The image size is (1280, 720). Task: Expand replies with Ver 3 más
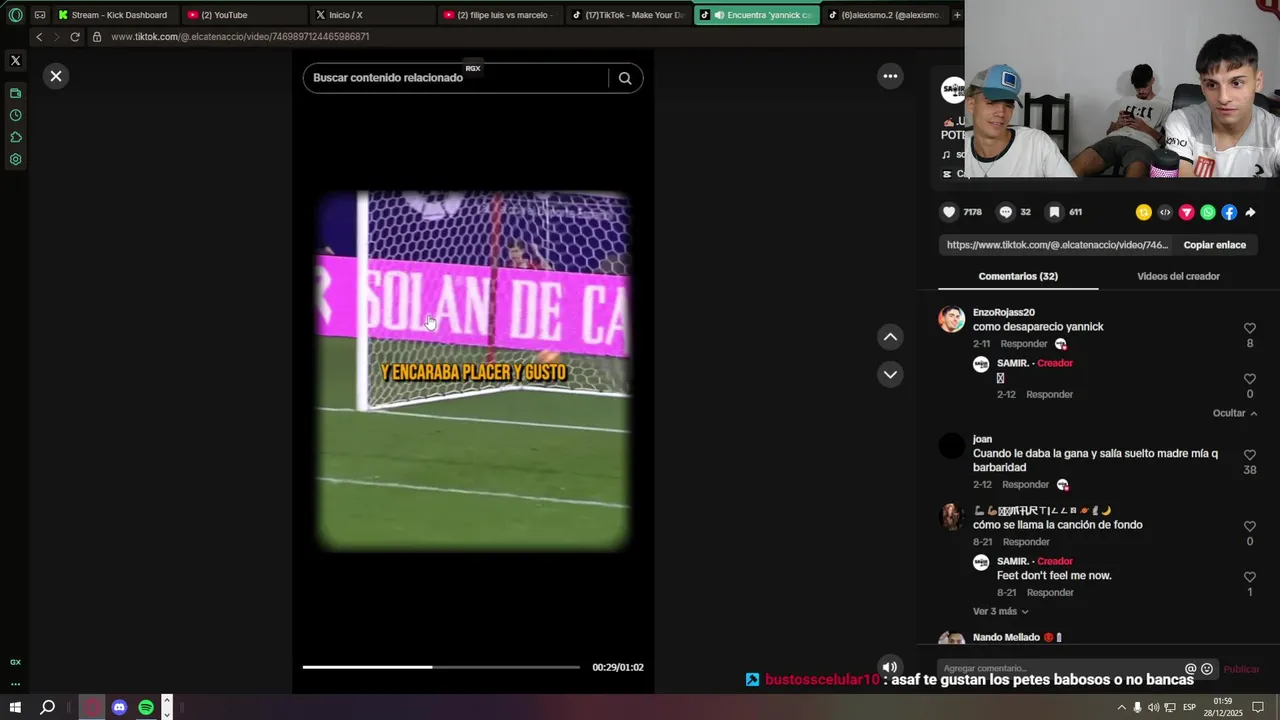[x=1000, y=611]
